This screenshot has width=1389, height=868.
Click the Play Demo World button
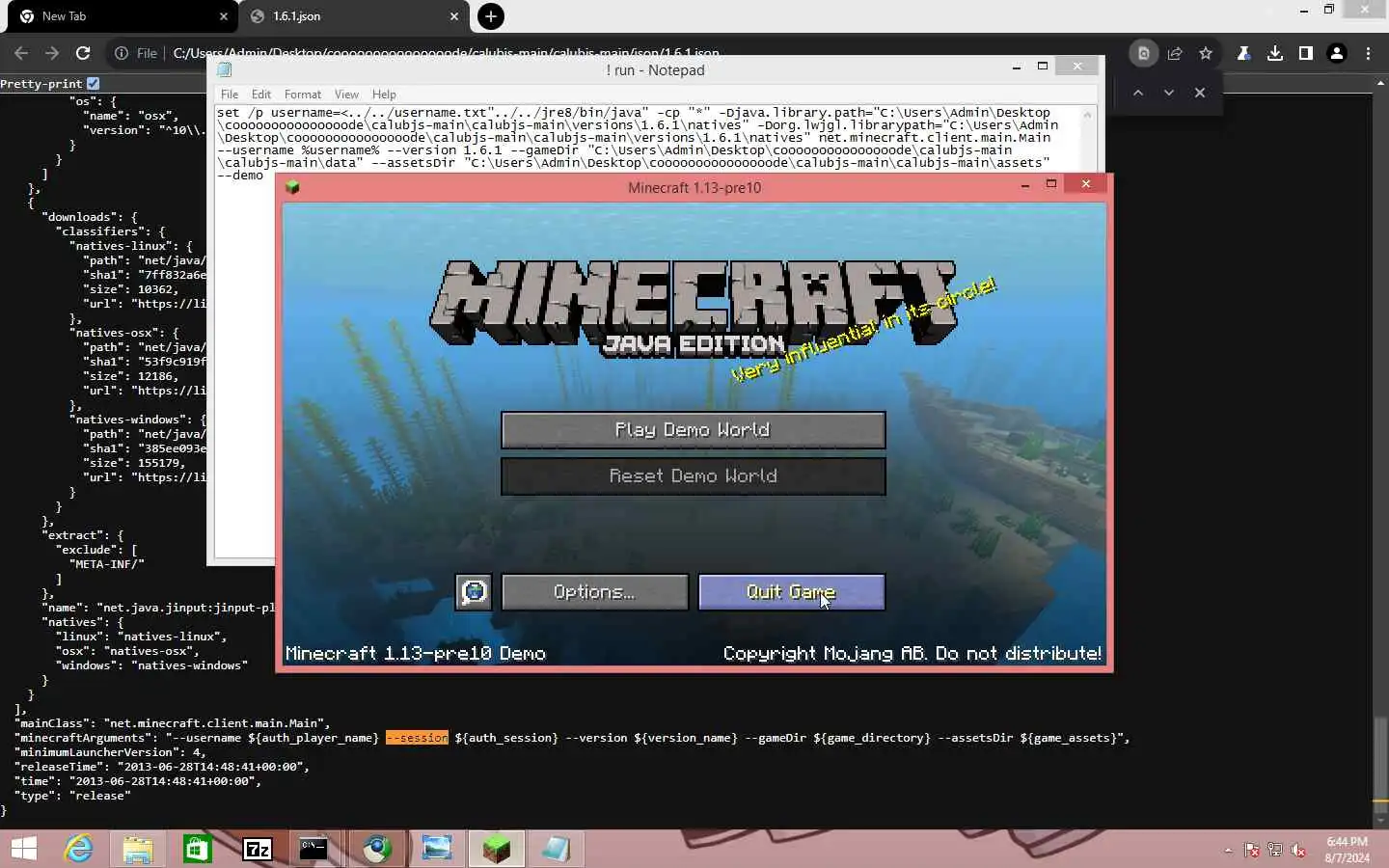click(x=693, y=430)
